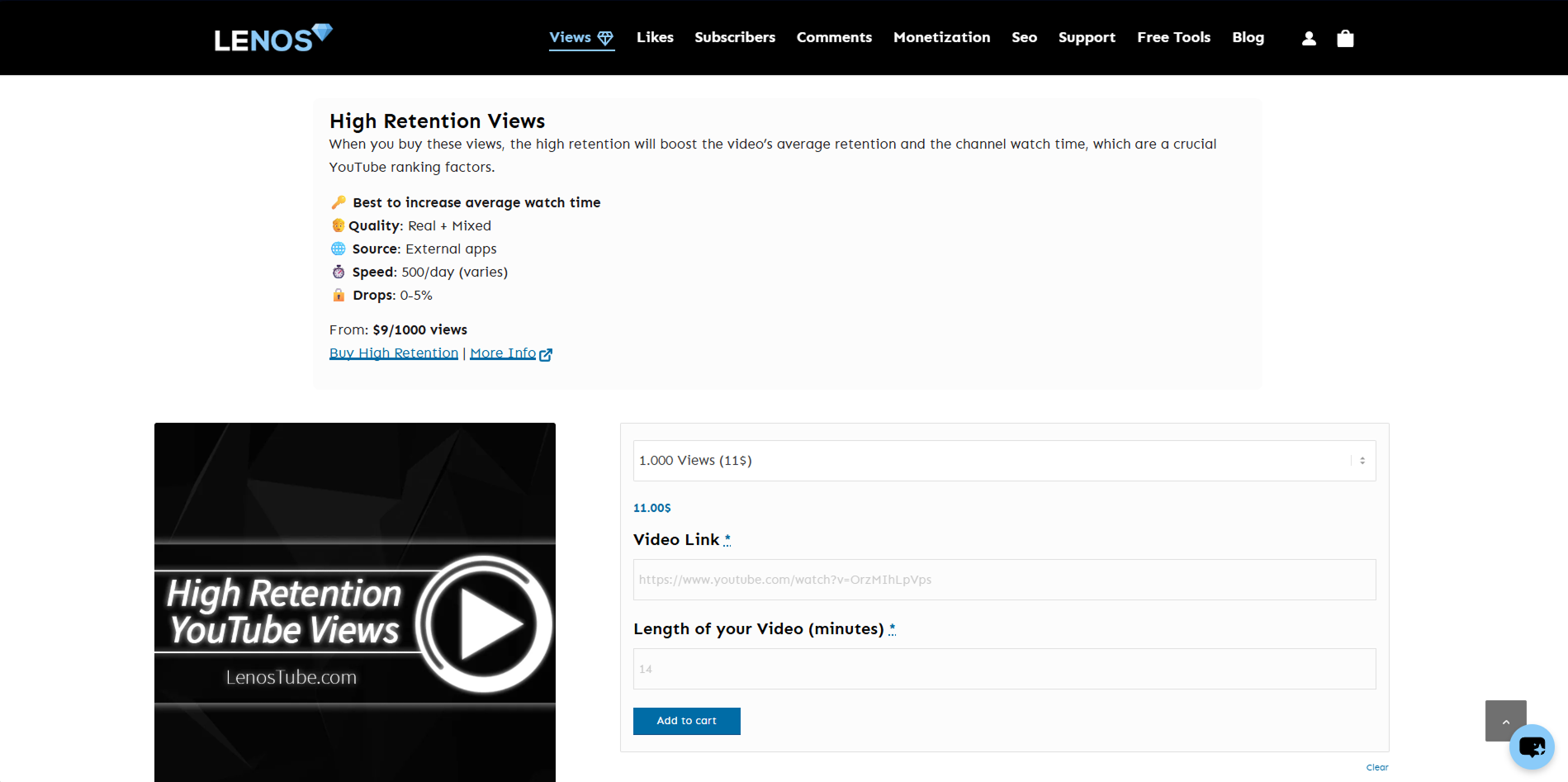The width and height of the screenshot is (1568, 782).
Task: Follow the Buy High Retention link
Action: [394, 353]
